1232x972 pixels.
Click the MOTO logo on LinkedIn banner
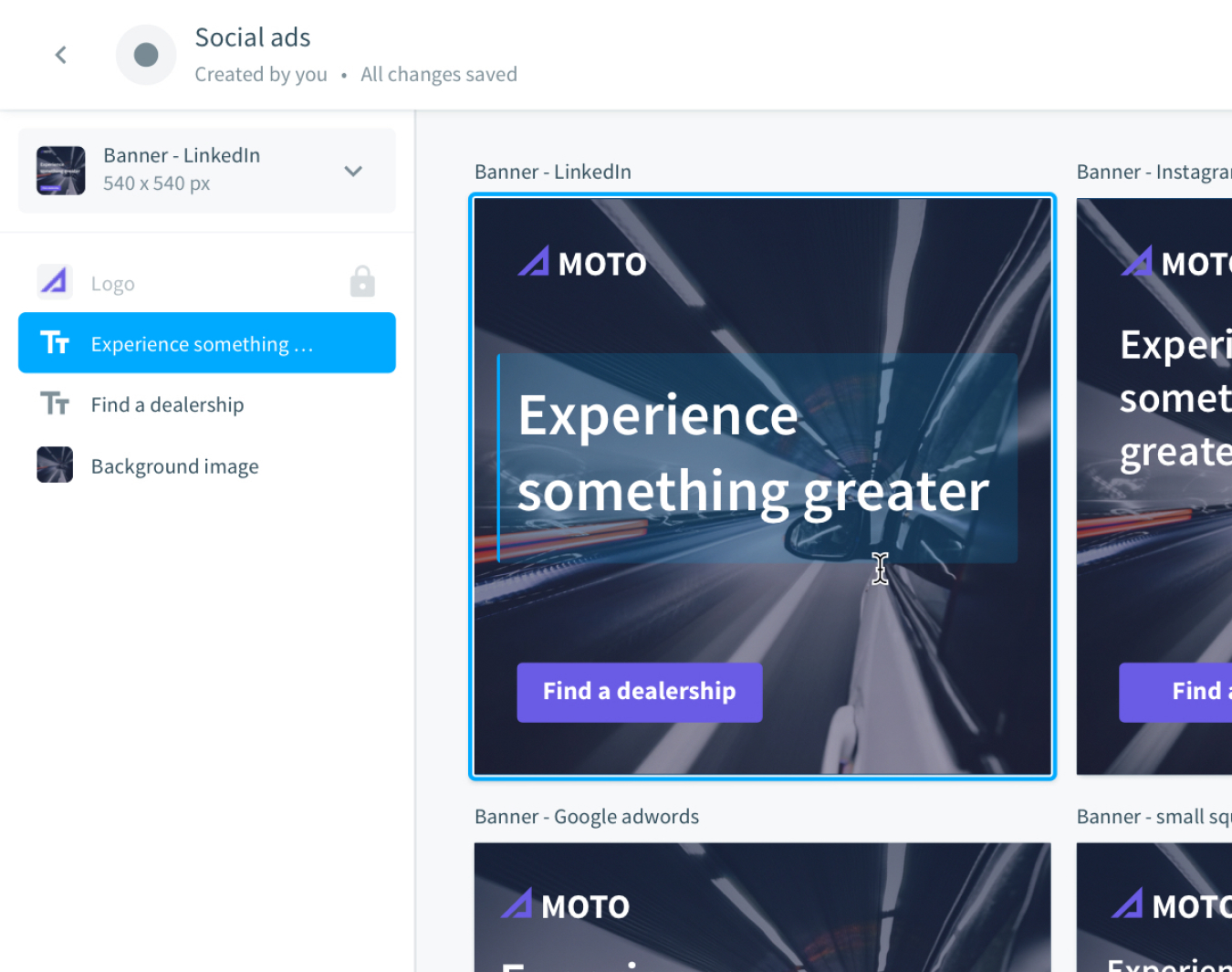click(x=582, y=263)
